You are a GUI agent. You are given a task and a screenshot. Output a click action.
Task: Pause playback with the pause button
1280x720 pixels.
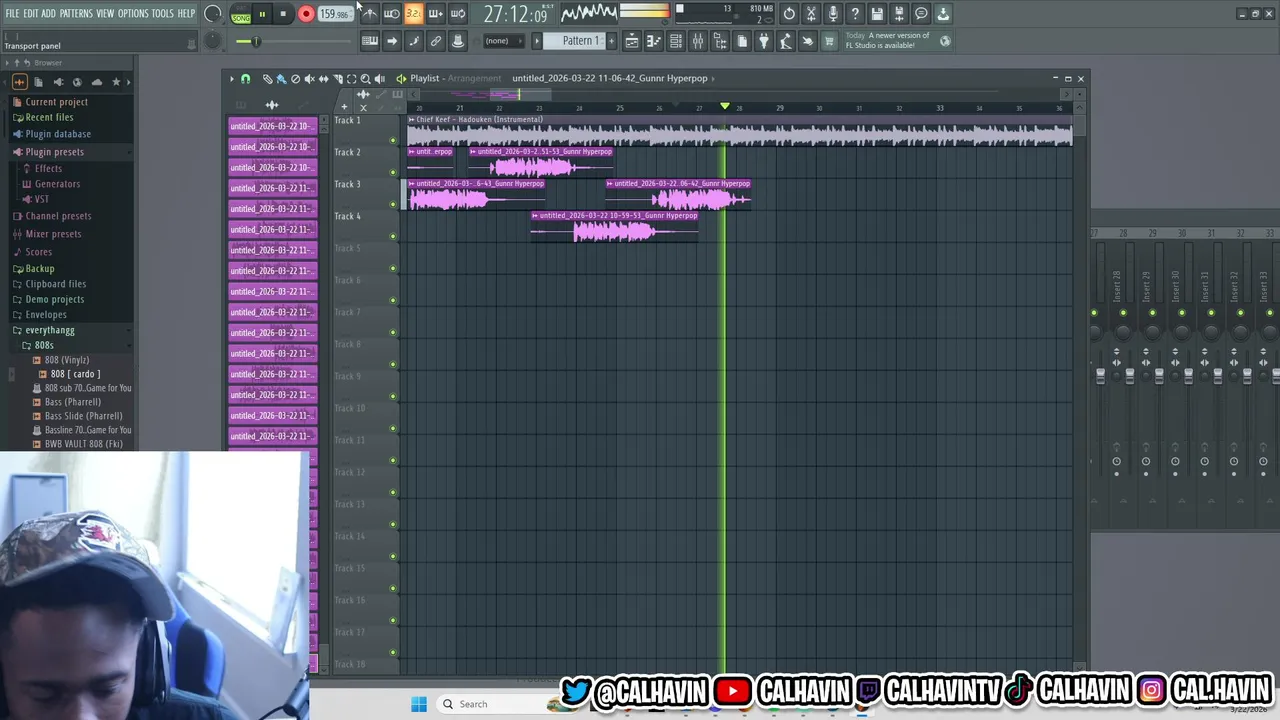262,14
